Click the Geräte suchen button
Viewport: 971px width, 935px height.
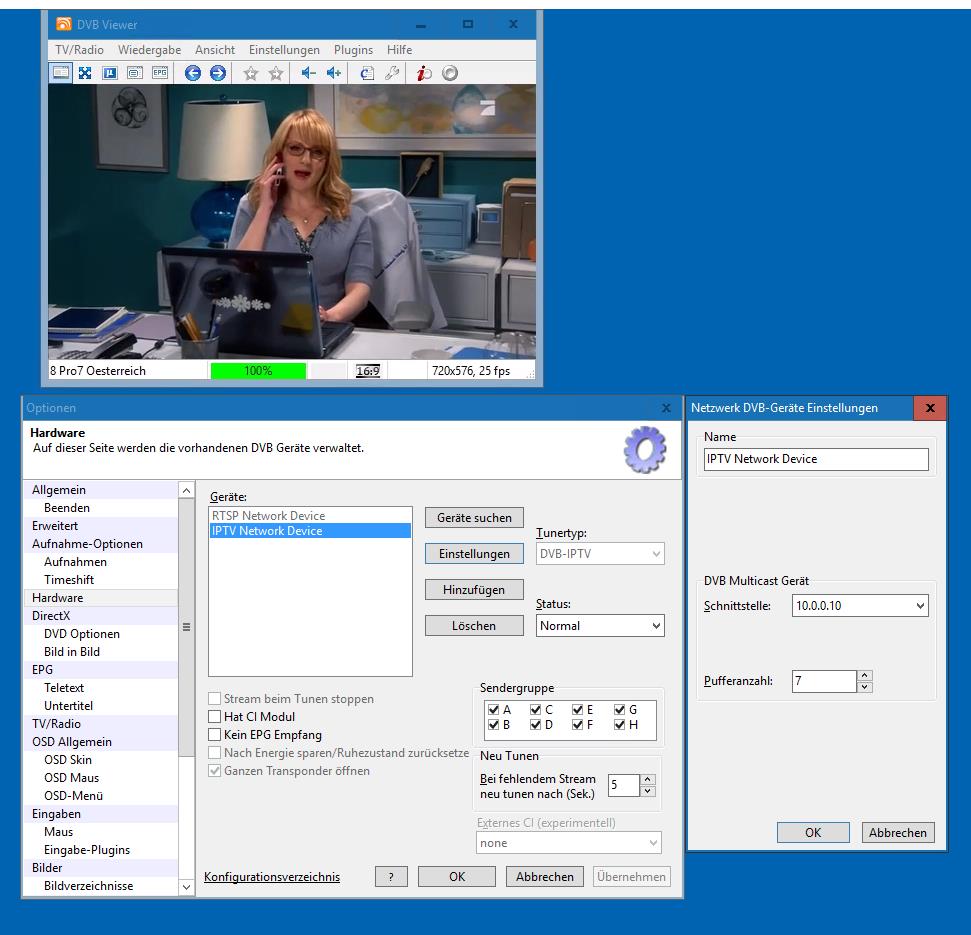pos(474,518)
